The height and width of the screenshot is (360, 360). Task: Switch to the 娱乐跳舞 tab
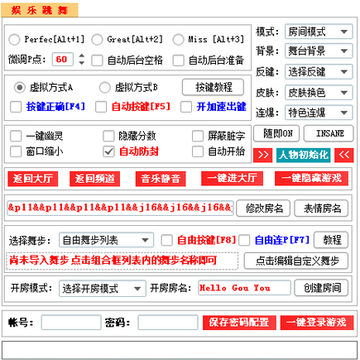coord(40,10)
